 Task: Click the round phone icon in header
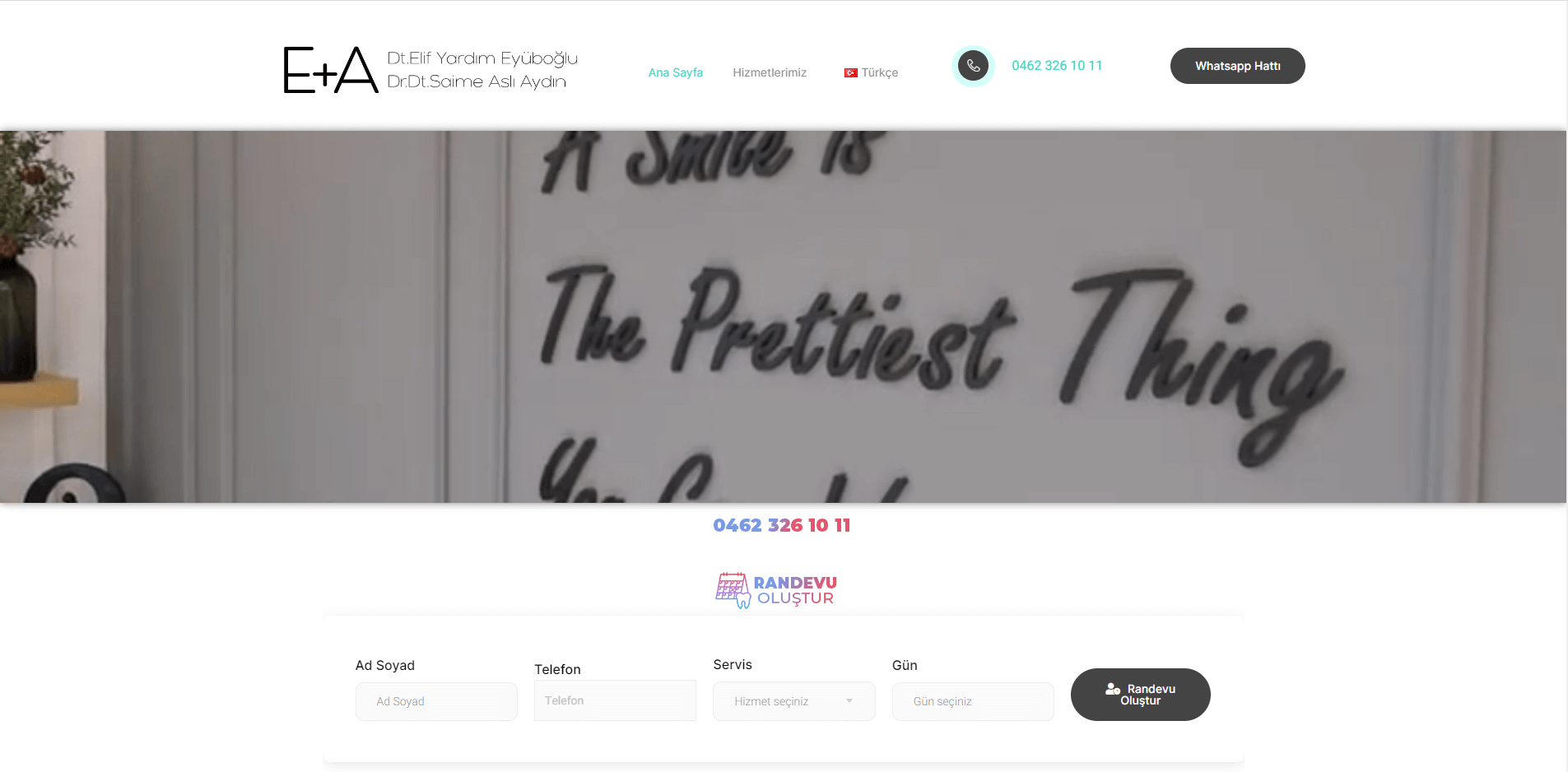973,66
